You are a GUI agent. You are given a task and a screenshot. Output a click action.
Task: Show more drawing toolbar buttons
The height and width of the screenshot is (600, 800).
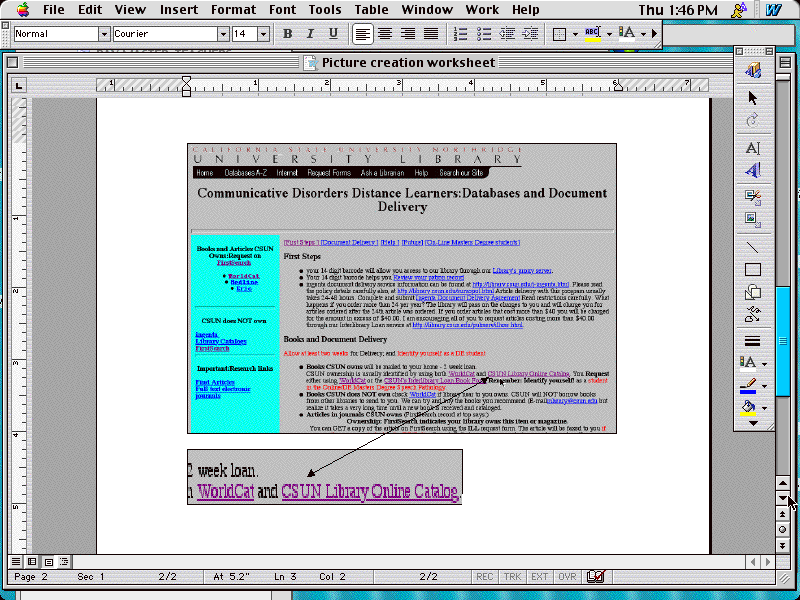(x=753, y=423)
